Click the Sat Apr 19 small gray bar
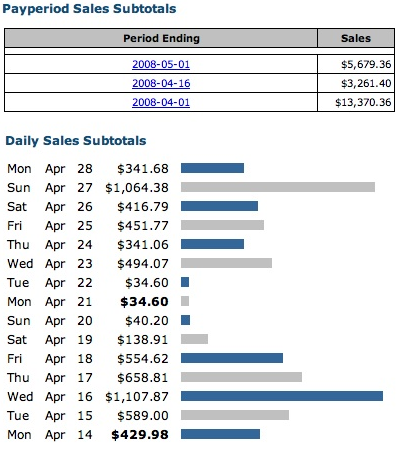 [194, 339]
